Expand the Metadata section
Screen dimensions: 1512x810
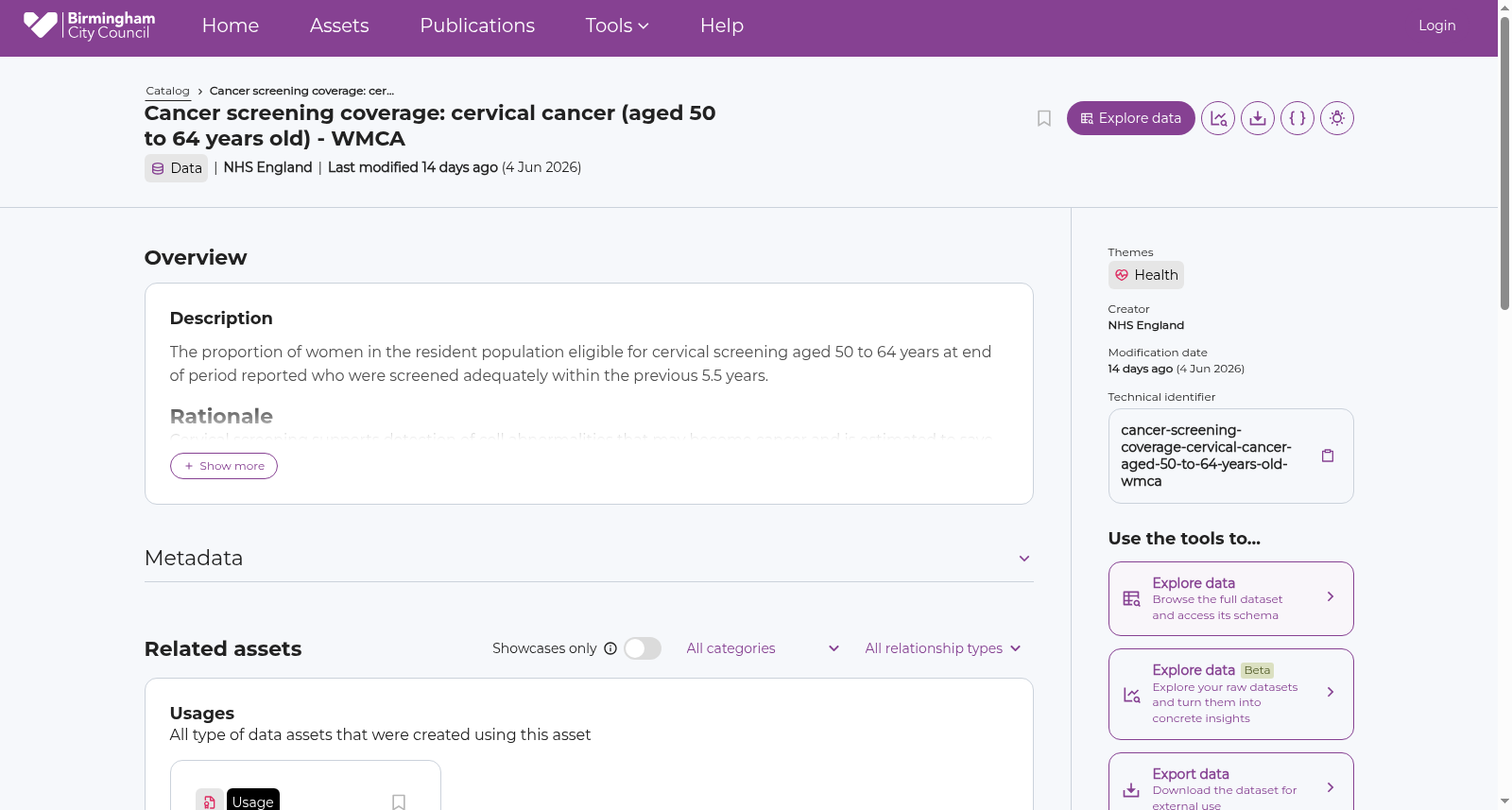pos(589,559)
